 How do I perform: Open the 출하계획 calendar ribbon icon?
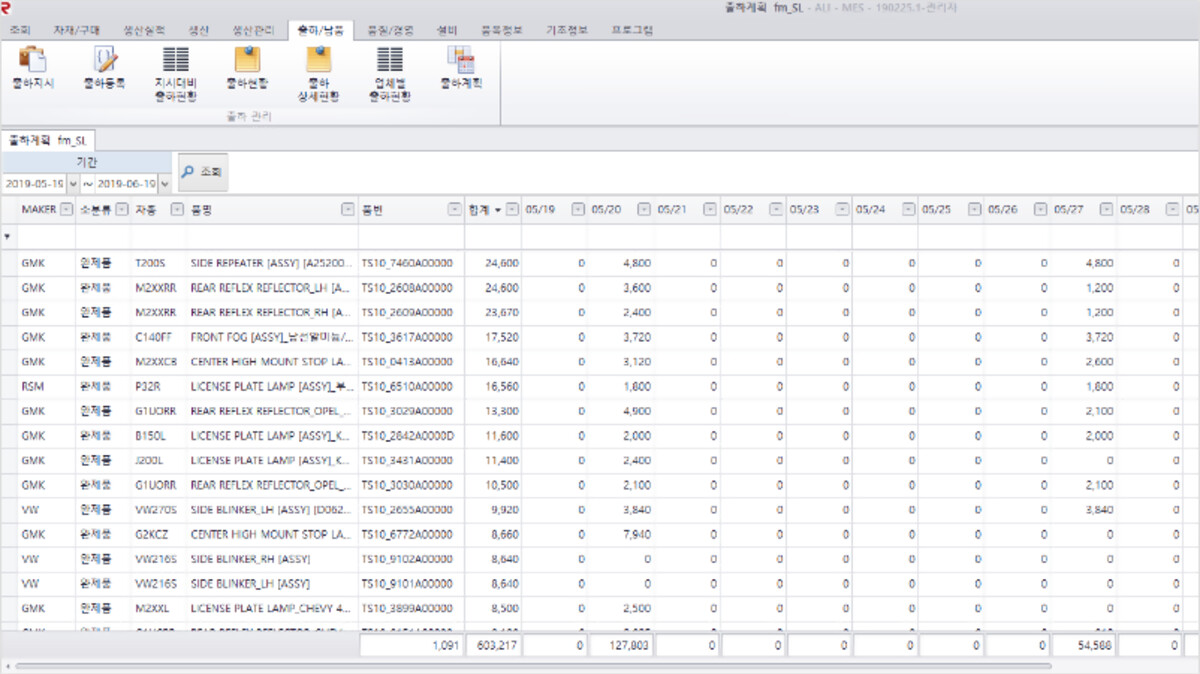(x=461, y=68)
